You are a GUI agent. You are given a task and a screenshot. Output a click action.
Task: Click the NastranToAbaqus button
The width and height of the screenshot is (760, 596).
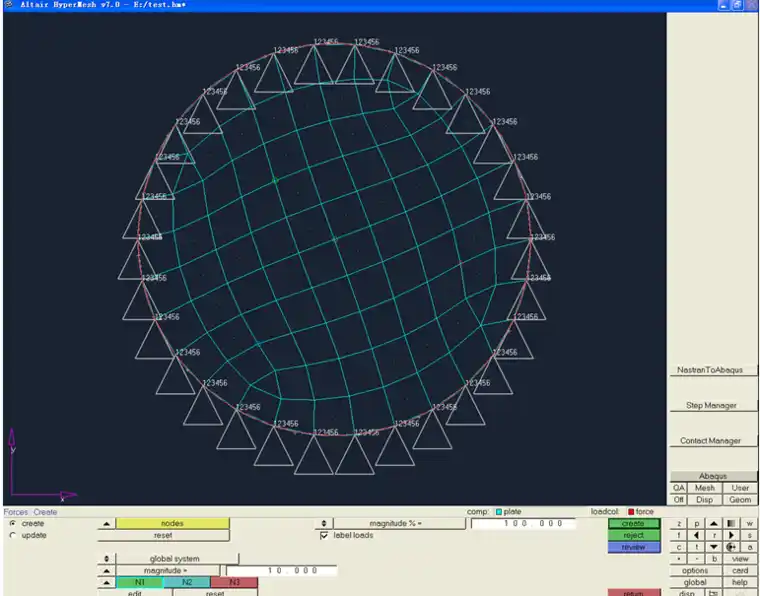tap(713, 370)
